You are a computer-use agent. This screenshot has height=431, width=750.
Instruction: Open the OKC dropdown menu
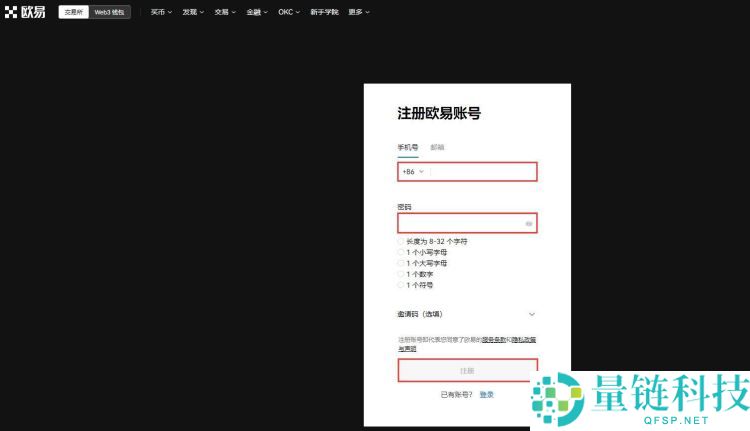click(x=289, y=12)
